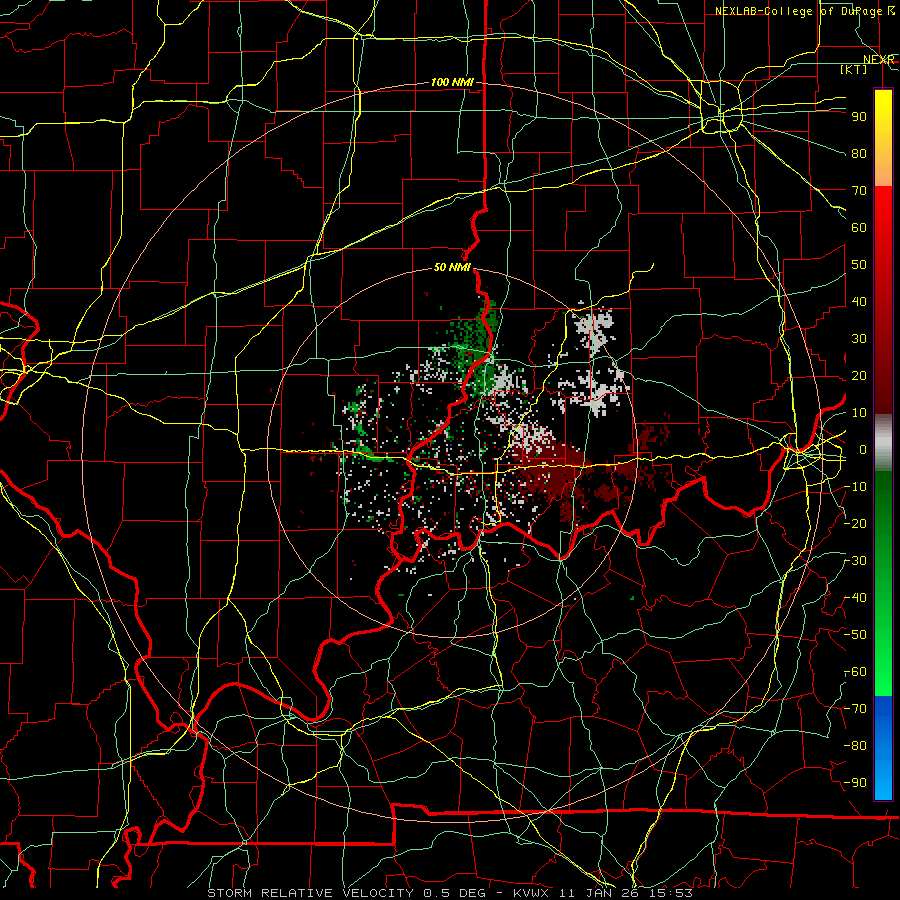900x900 pixels.
Task: Click the KVWX radar site identifier
Action: (x=533, y=893)
